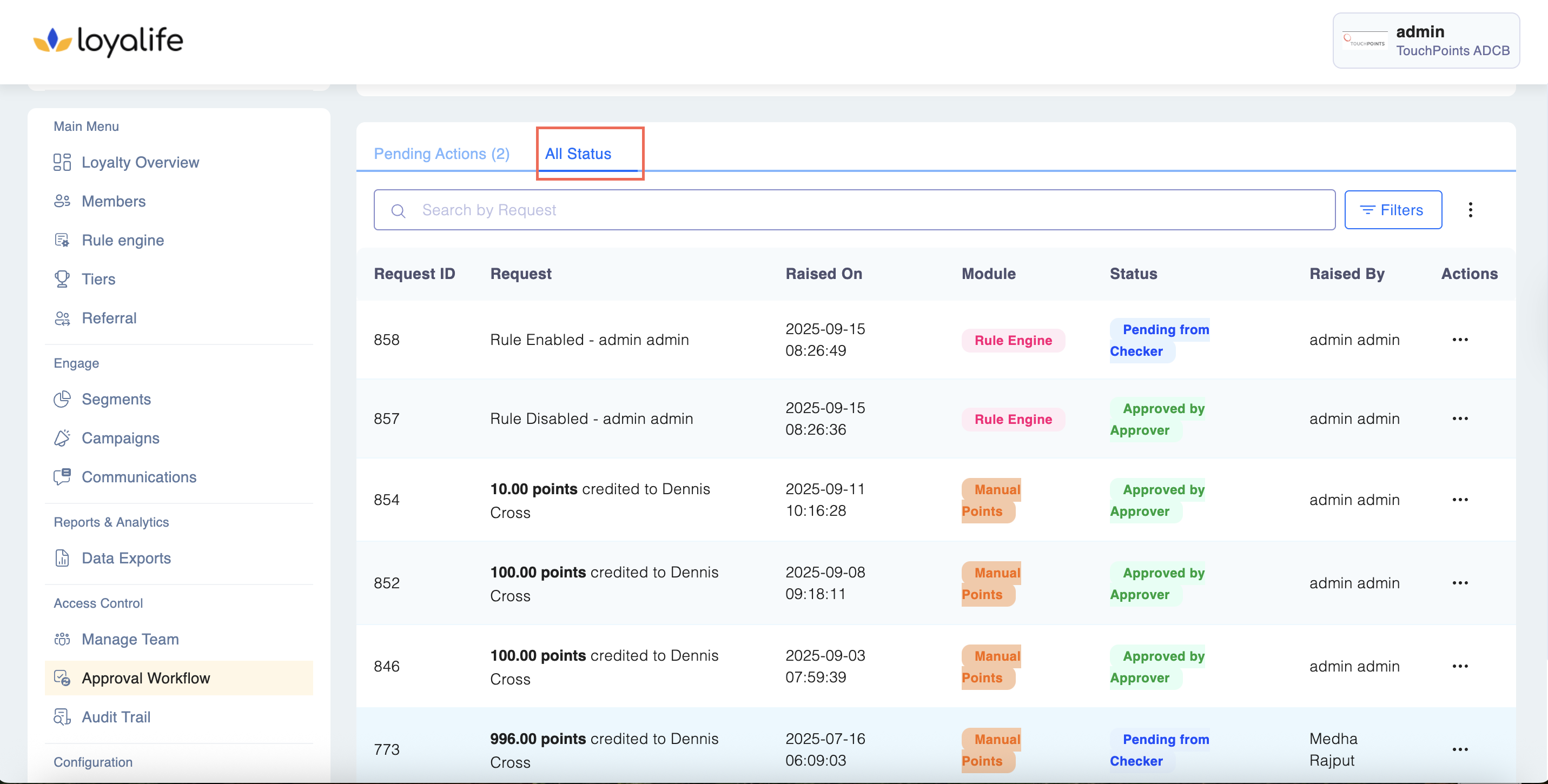The height and width of the screenshot is (784, 1548).
Task: Select the All Status tab
Action: coord(578,155)
